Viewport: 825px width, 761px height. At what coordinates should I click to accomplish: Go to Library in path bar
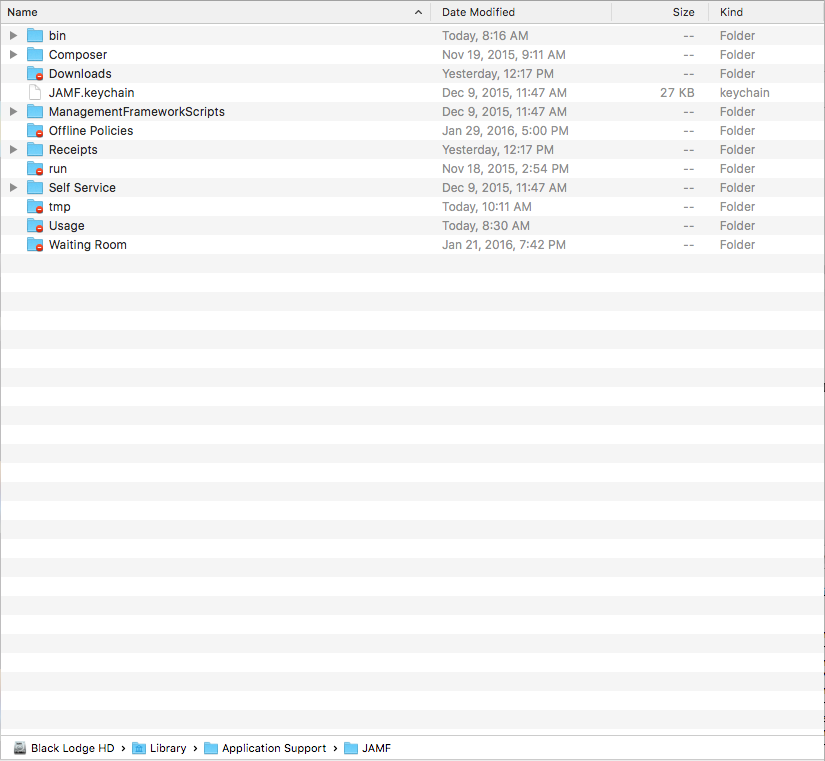168,748
